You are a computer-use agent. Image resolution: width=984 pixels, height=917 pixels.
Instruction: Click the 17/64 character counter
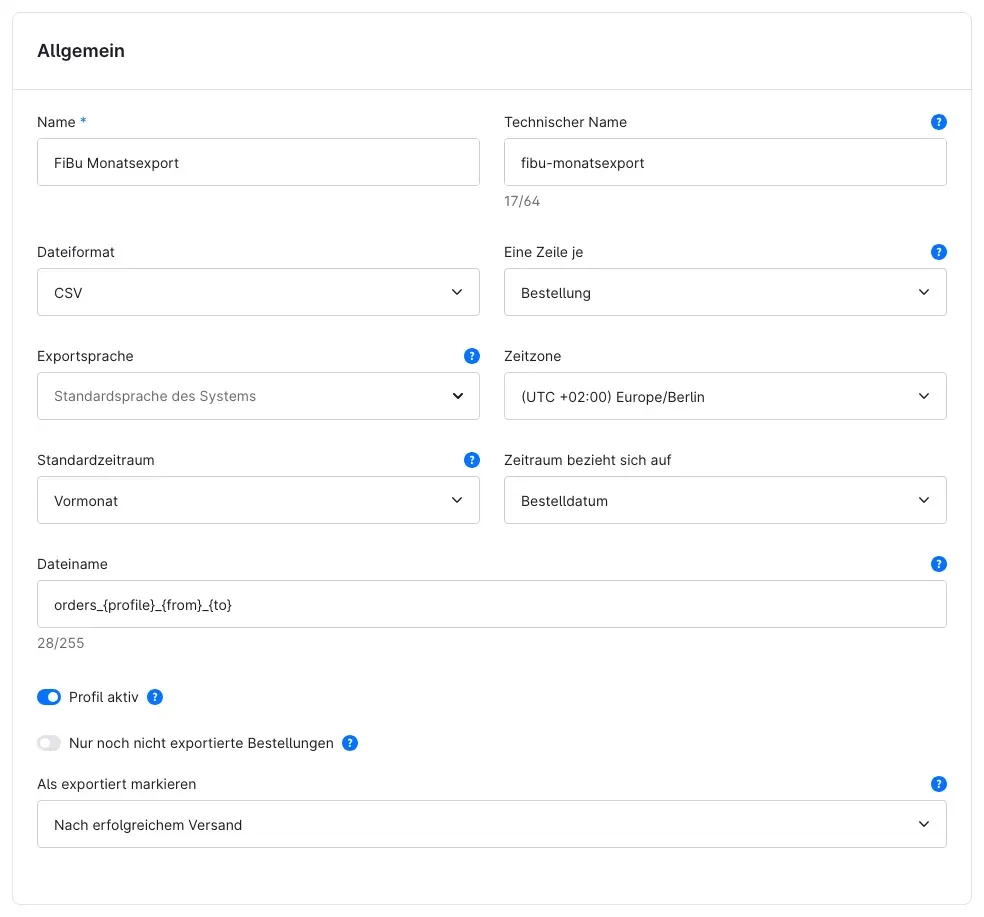pyautogui.click(x=521, y=201)
